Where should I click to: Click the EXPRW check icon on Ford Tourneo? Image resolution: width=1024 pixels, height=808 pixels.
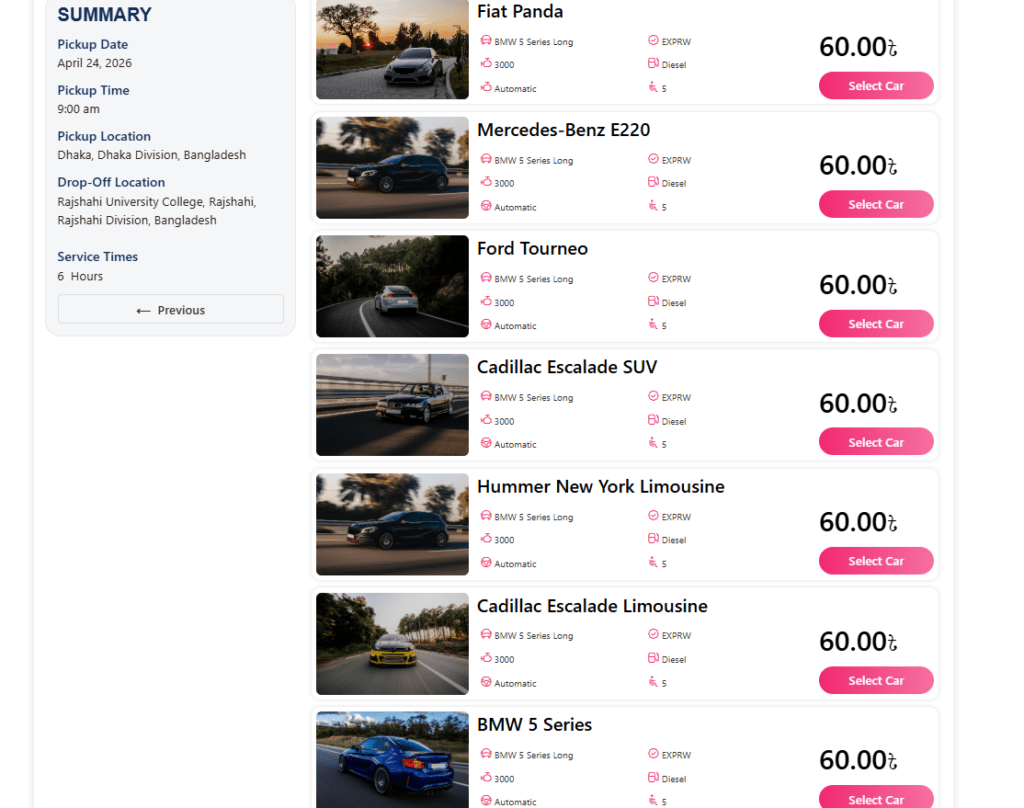[653, 278]
